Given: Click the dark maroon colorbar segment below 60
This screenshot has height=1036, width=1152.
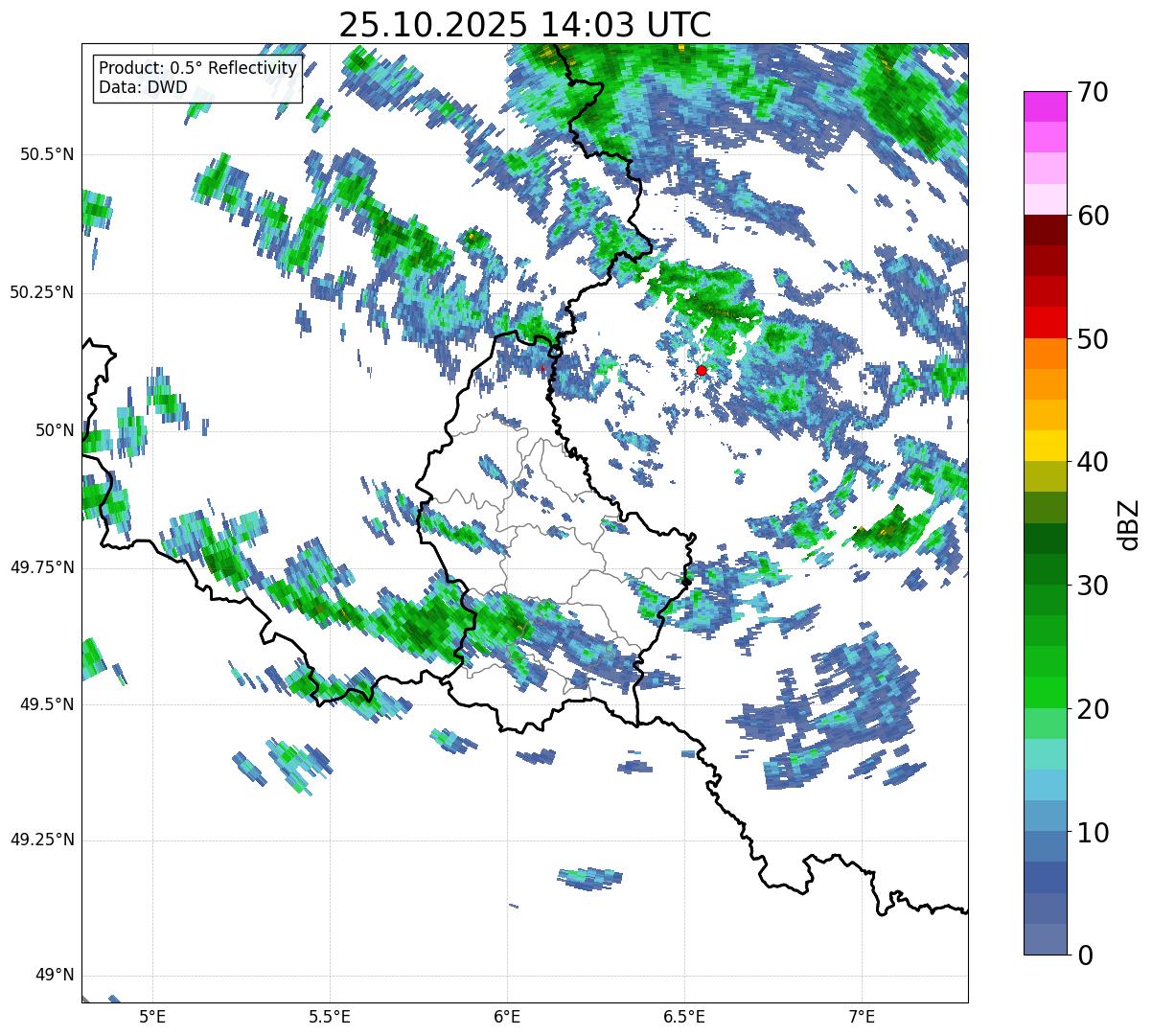Looking at the screenshot, I should coord(1045,230).
